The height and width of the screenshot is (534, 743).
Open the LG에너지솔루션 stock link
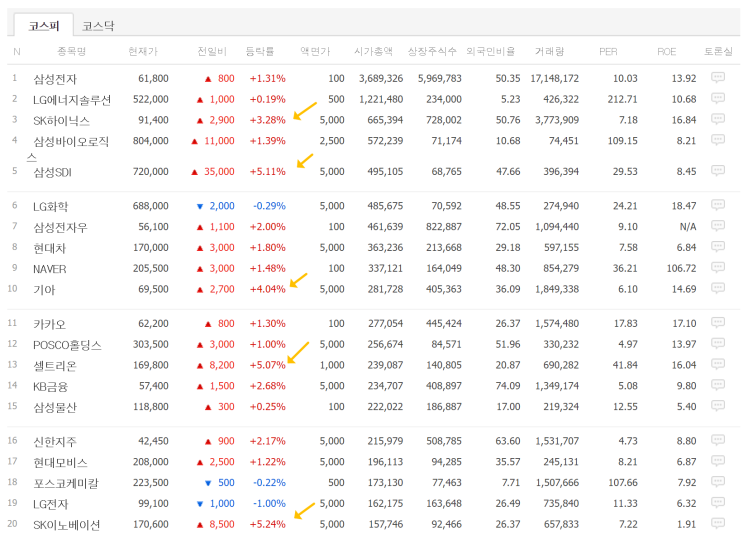72,100
